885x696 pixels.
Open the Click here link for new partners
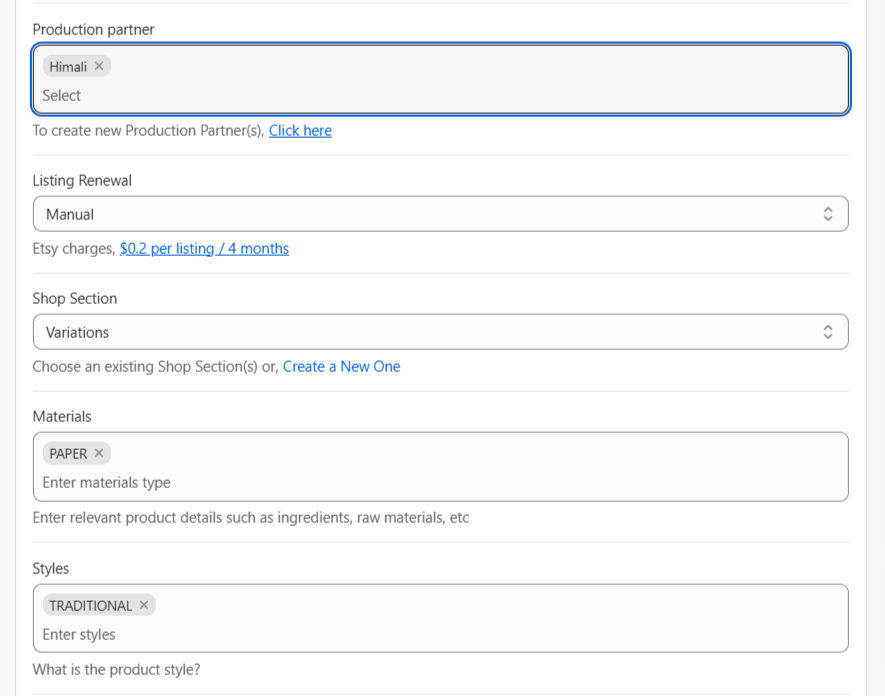(x=300, y=130)
